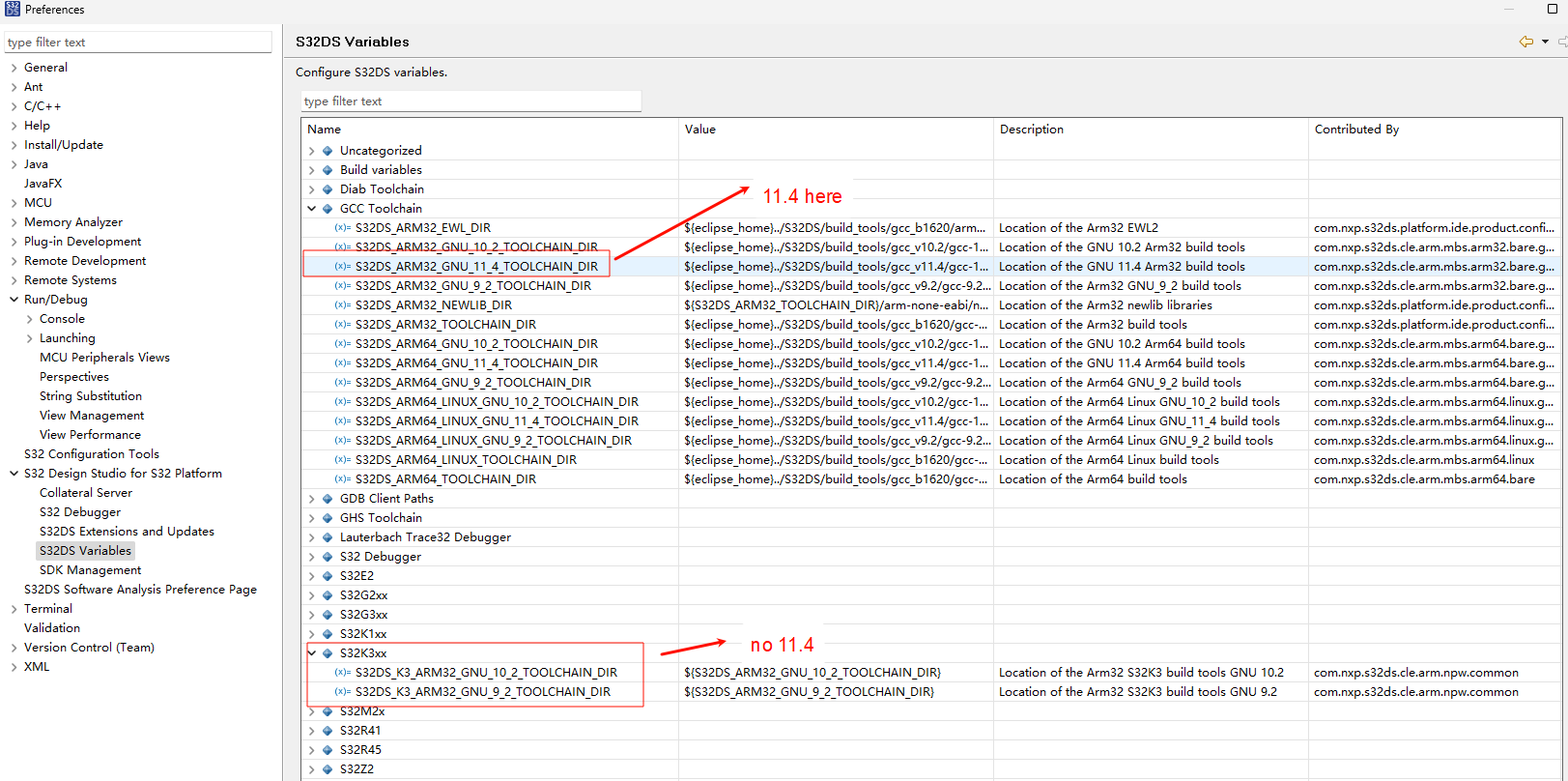The width and height of the screenshot is (1568, 781).
Task: Expand the S32 Debugger variables group
Action: (312, 557)
